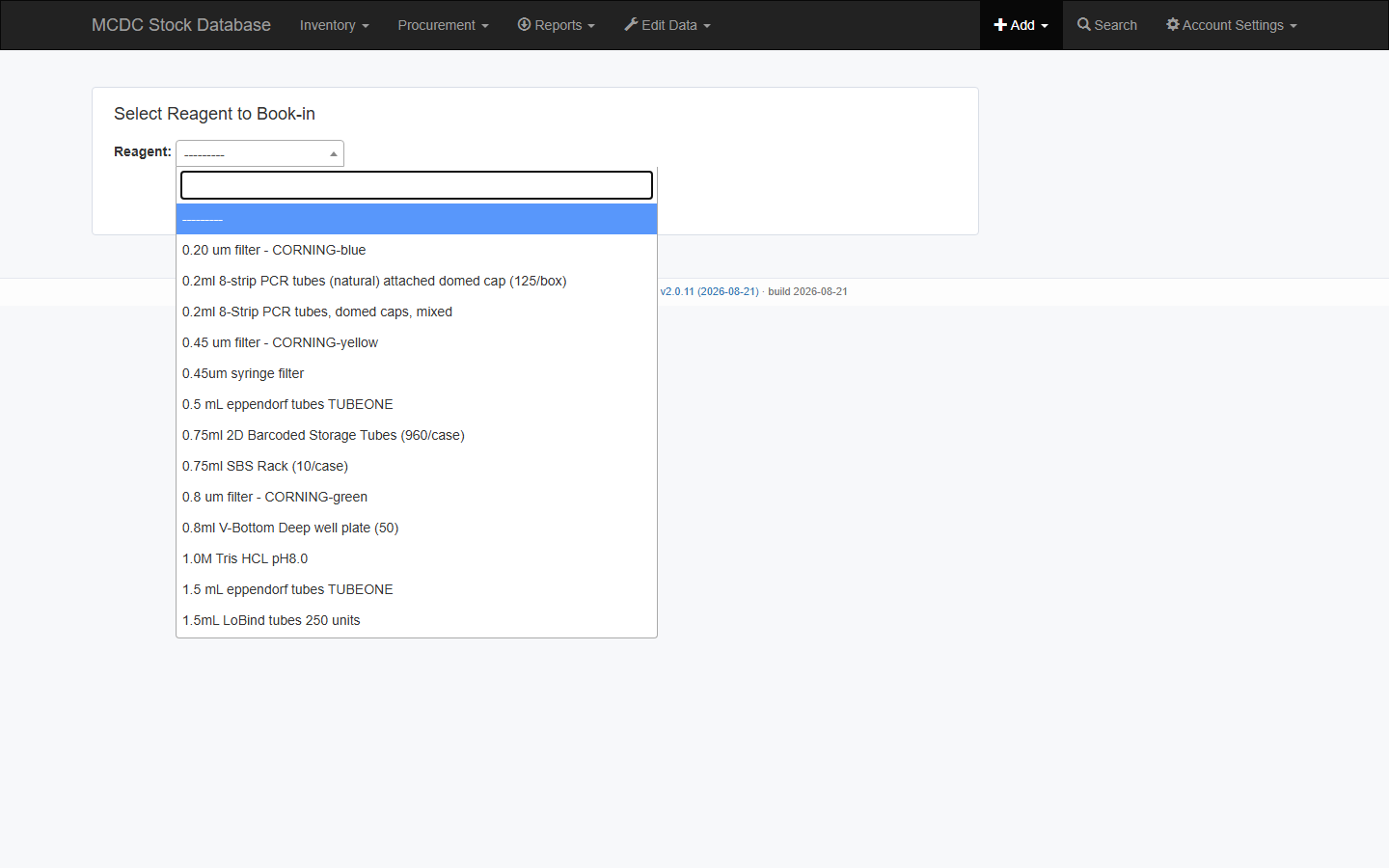Click the Reports download-circle icon

[x=525, y=24]
